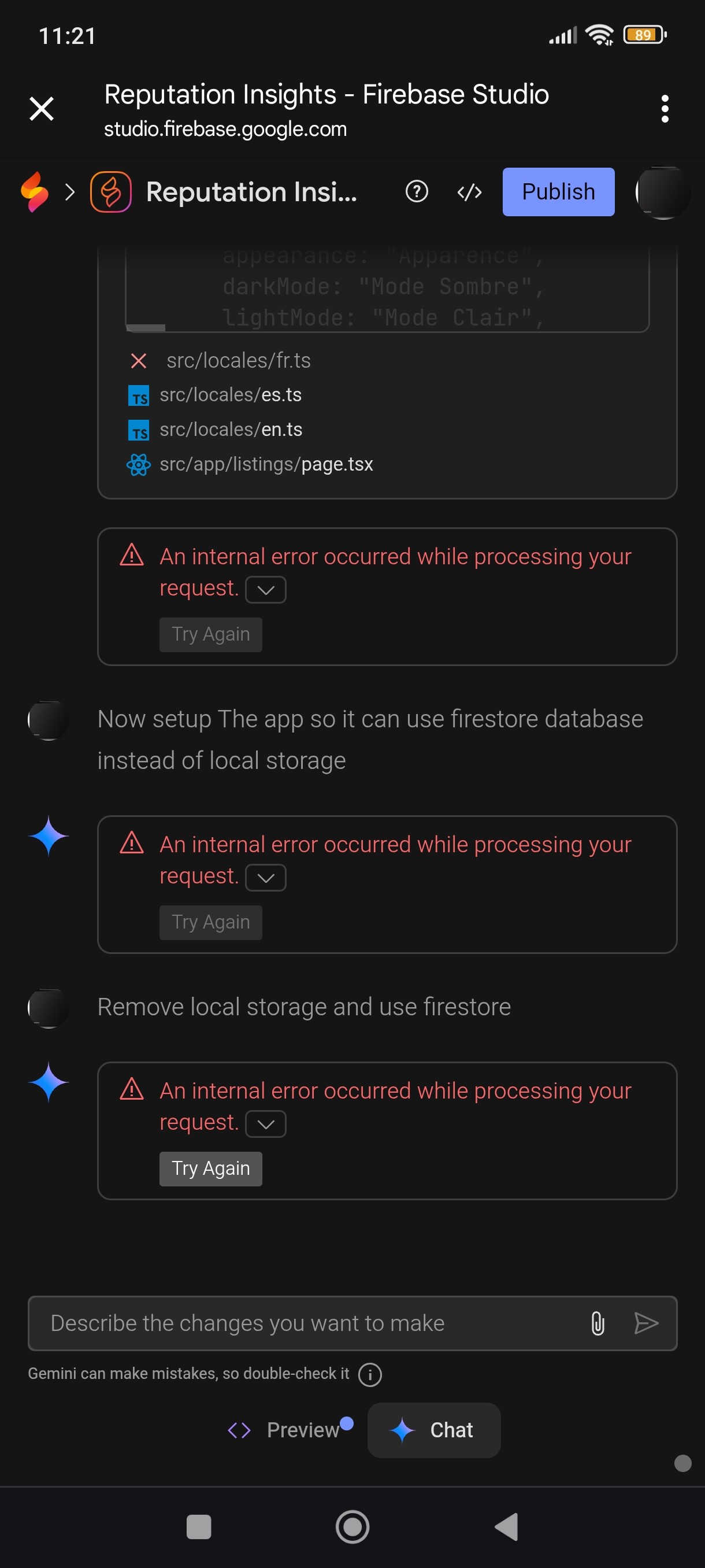The width and height of the screenshot is (705, 1568).
Task: Open browser three-dot overflow menu
Action: (665, 109)
